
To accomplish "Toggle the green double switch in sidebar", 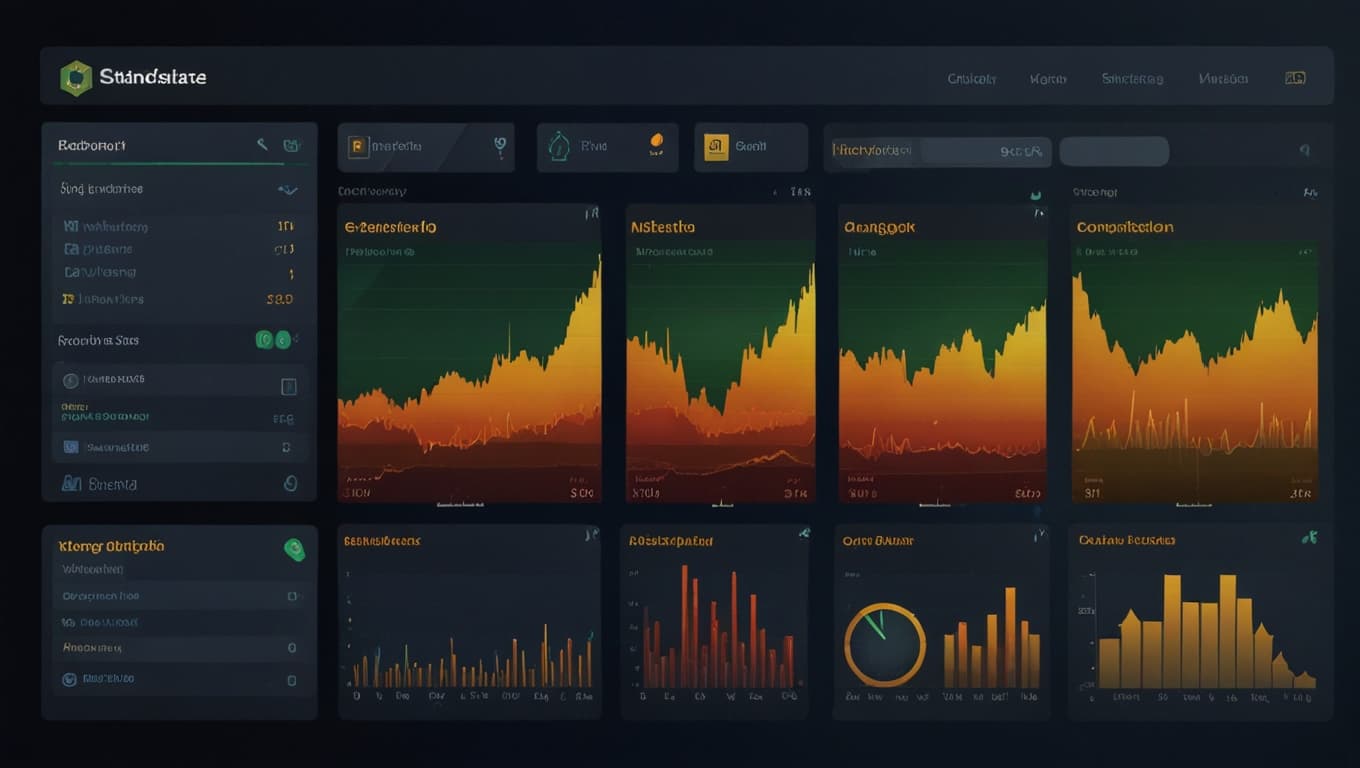I will click(x=273, y=340).
